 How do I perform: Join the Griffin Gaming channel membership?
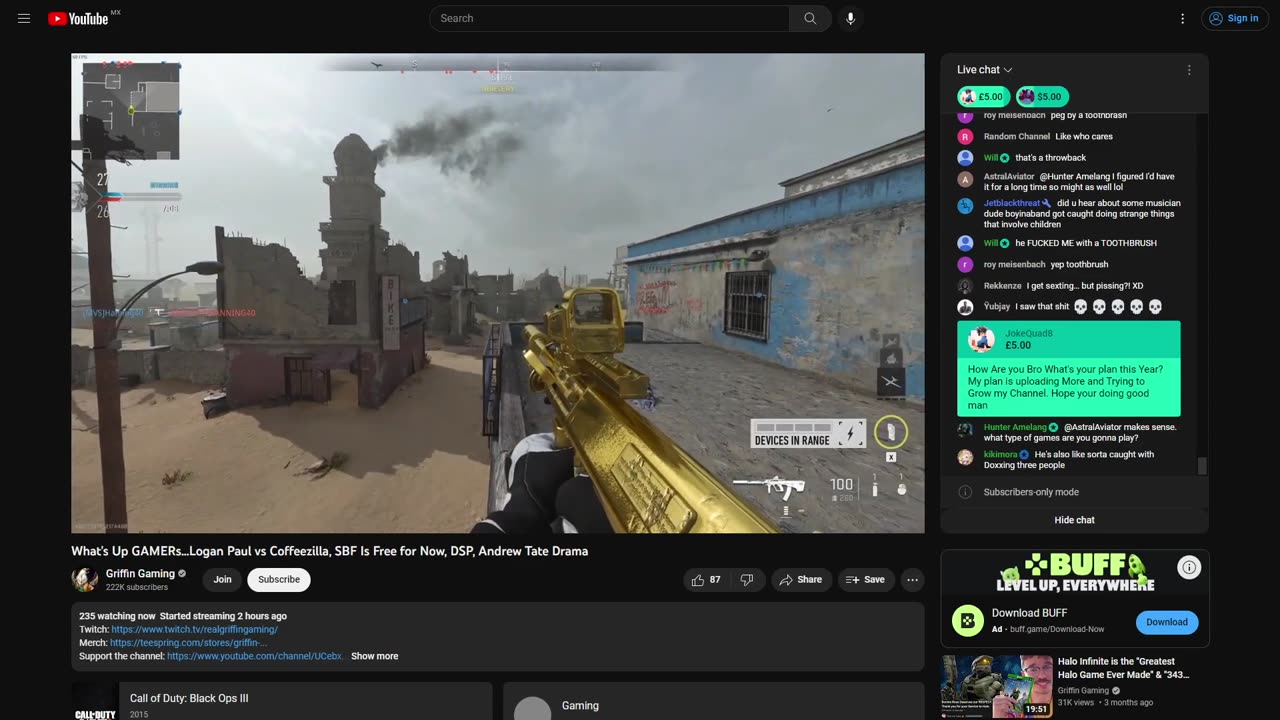coord(222,579)
